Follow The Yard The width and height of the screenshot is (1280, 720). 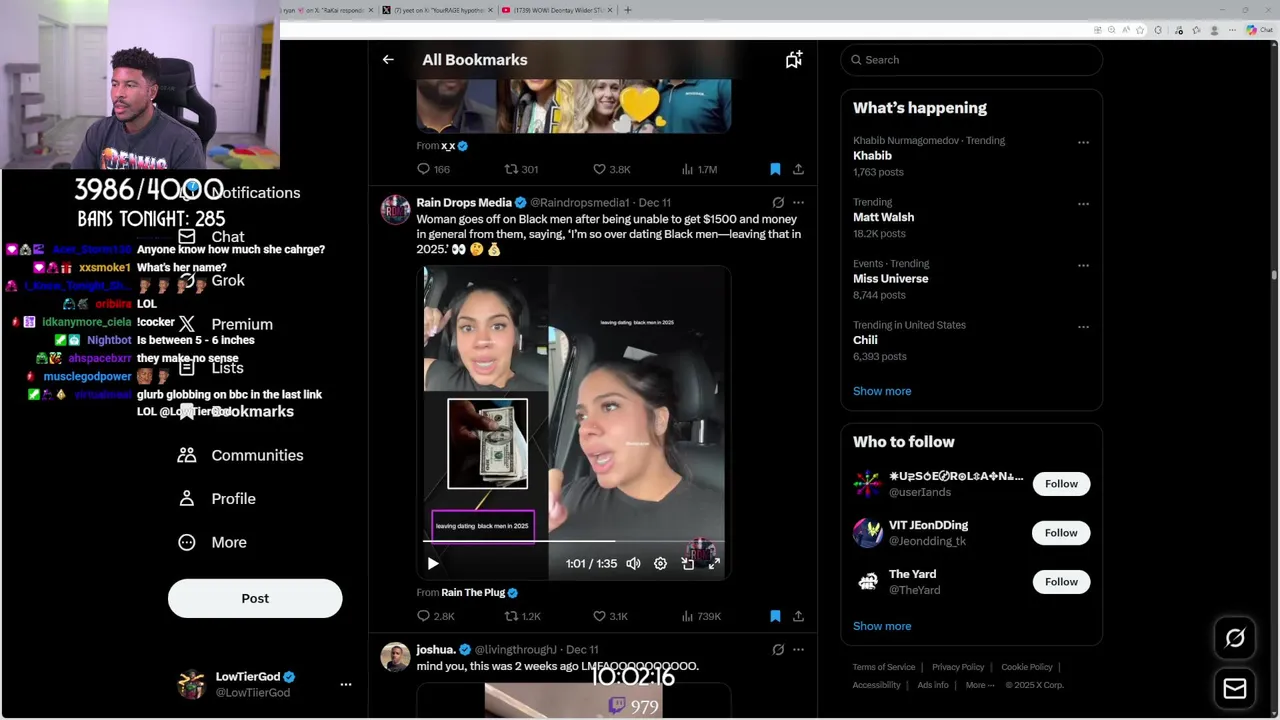tap(1061, 582)
